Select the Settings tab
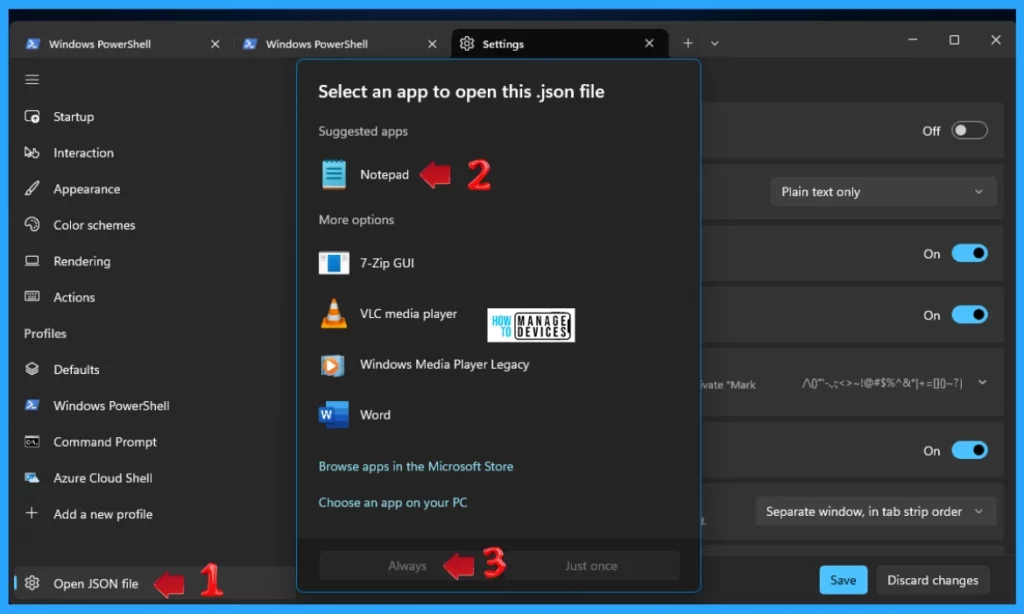The height and width of the screenshot is (614, 1024). (x=560, y=44)
